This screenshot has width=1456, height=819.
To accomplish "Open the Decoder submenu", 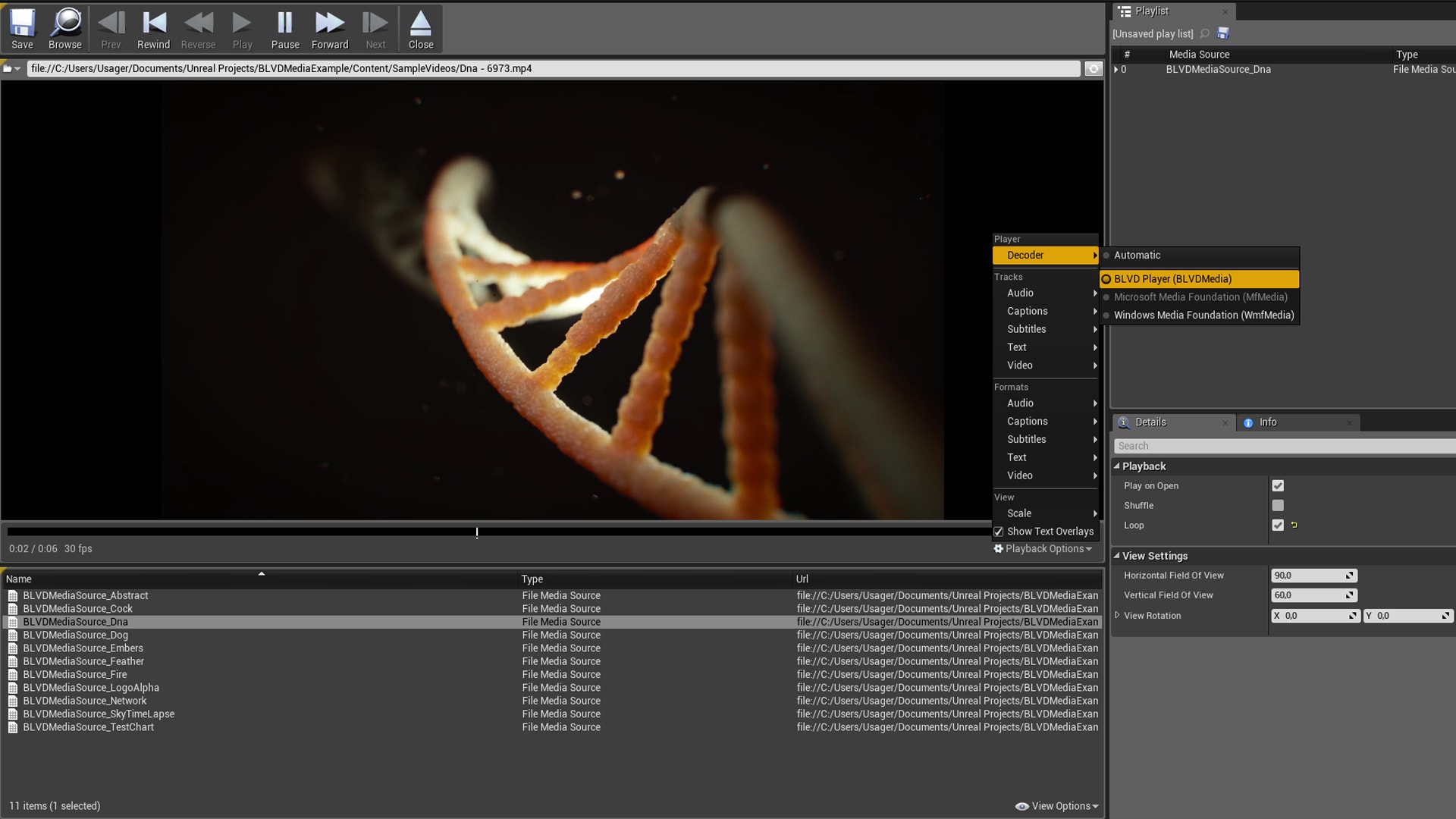I will pyautogui.click(x=1045, y=256).
